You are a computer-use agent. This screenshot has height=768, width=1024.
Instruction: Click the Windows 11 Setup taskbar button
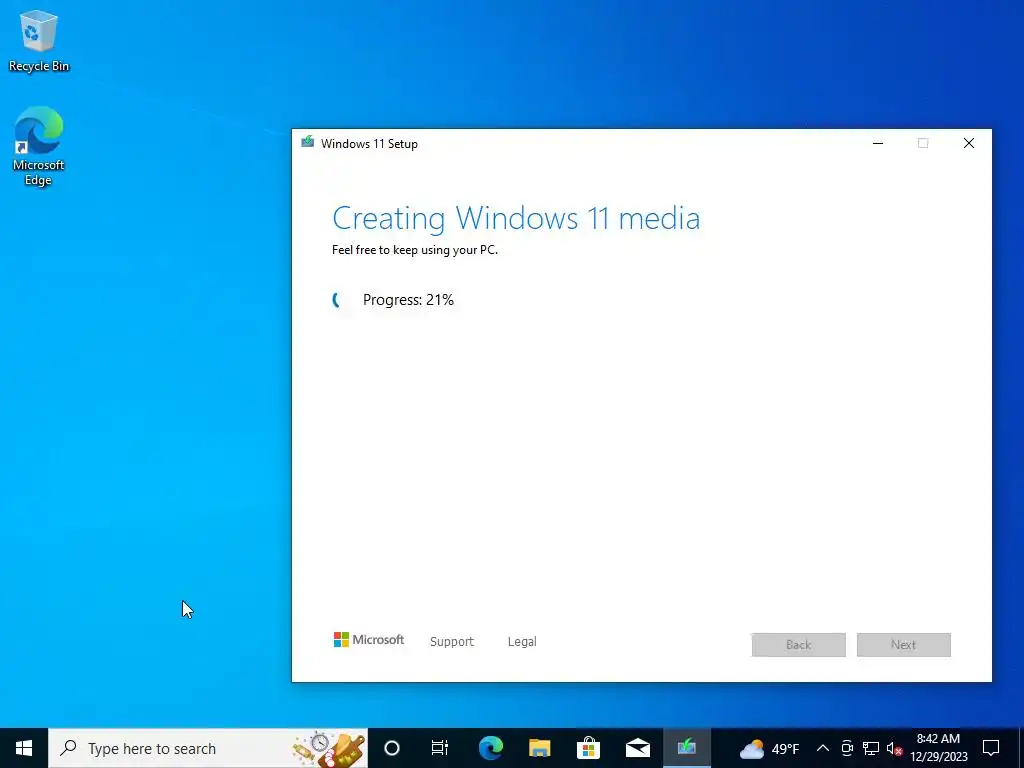point(686,748)
